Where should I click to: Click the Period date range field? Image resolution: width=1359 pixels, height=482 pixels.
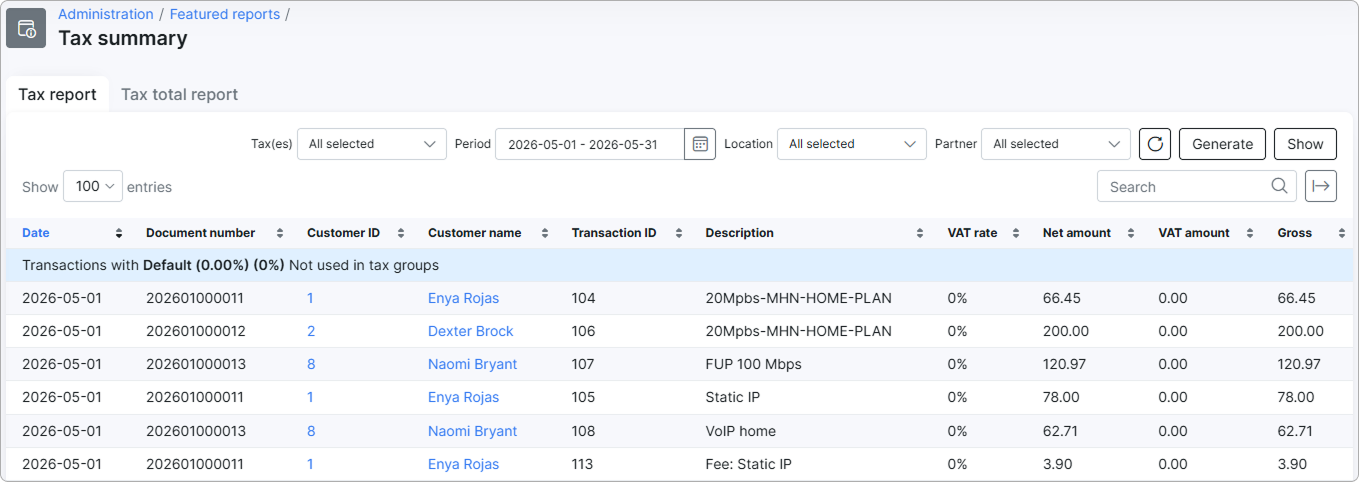click(590, 144)
